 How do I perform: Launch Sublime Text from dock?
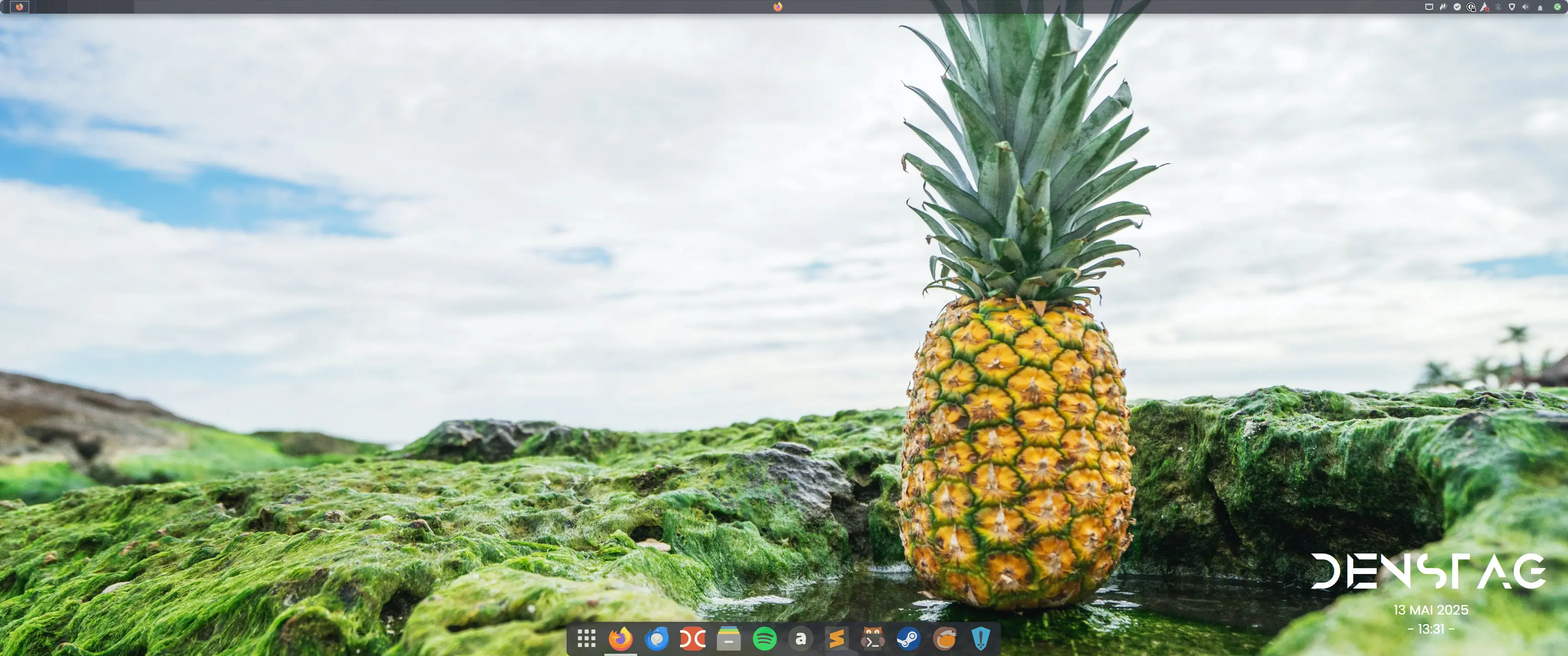836,638
